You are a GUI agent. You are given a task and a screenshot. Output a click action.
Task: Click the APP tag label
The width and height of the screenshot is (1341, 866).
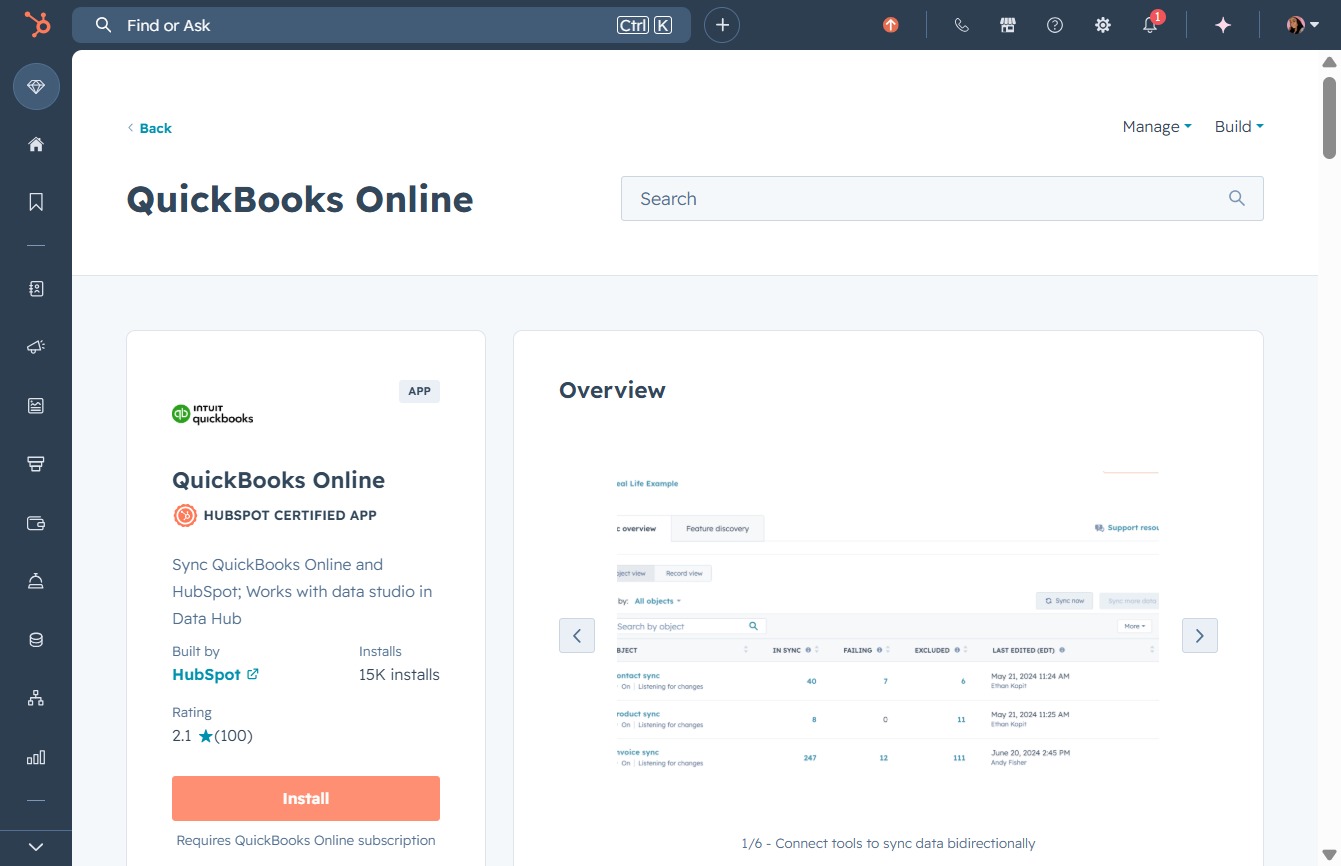coord(419,391)
